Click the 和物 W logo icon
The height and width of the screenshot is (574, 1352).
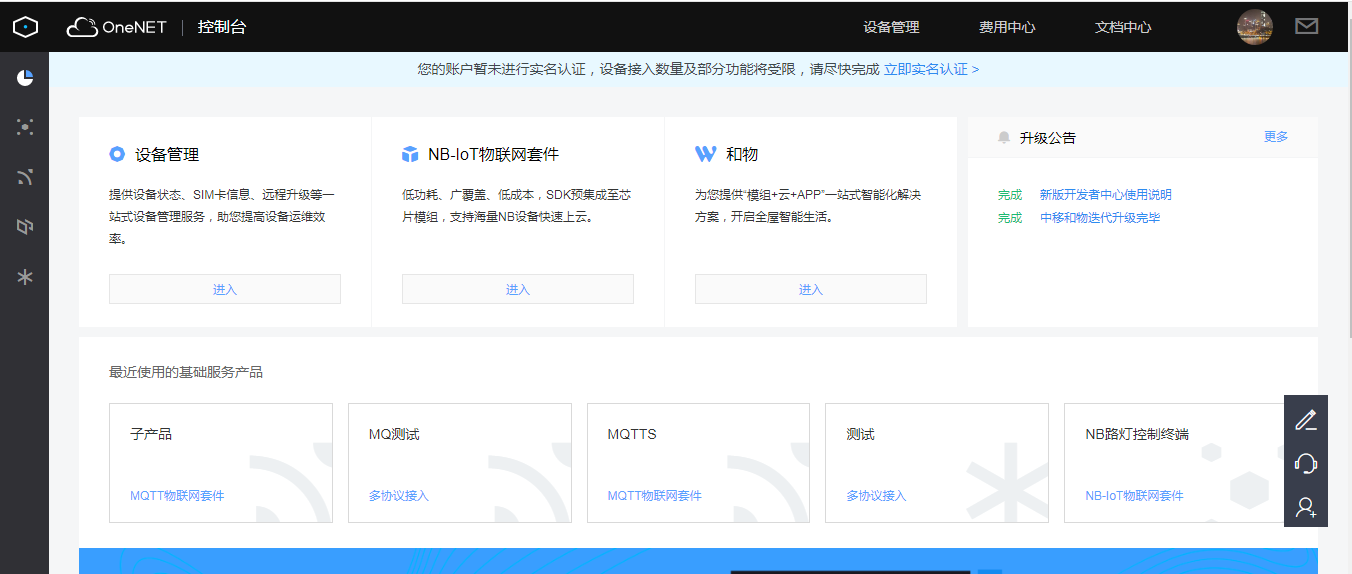tap(705, 154)
